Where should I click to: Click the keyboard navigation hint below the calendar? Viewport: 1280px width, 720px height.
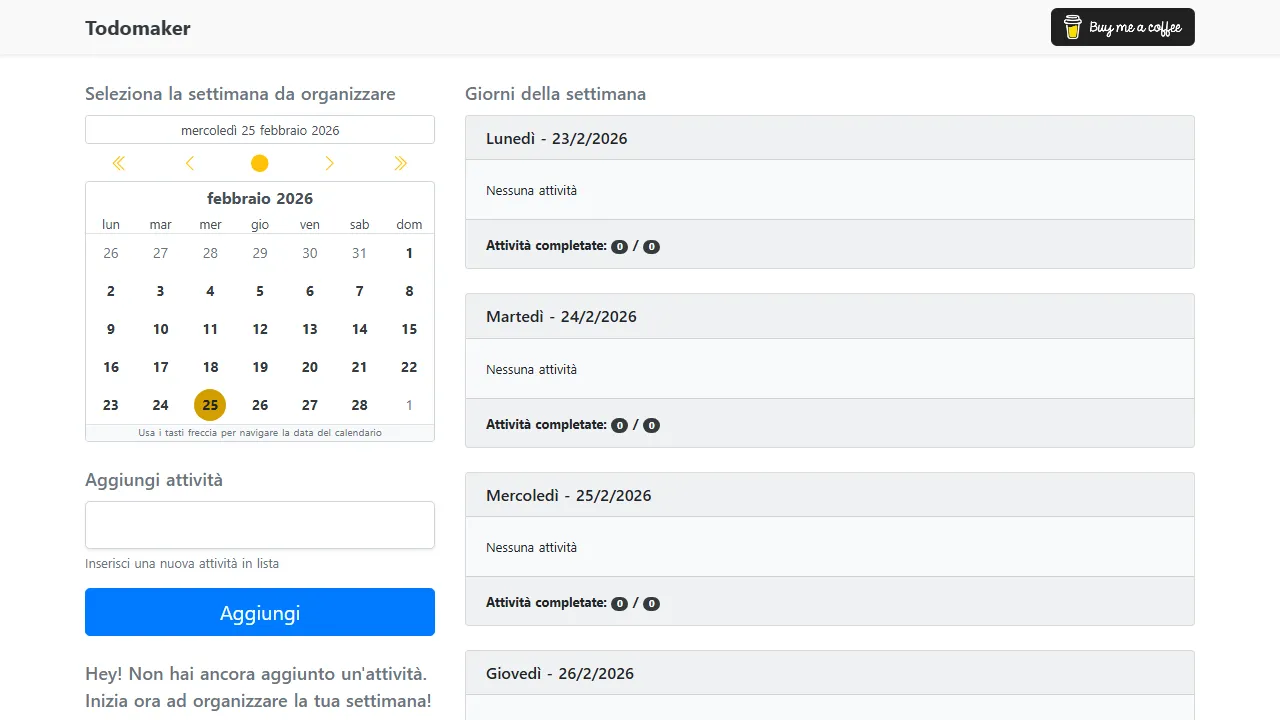[259, 432]
